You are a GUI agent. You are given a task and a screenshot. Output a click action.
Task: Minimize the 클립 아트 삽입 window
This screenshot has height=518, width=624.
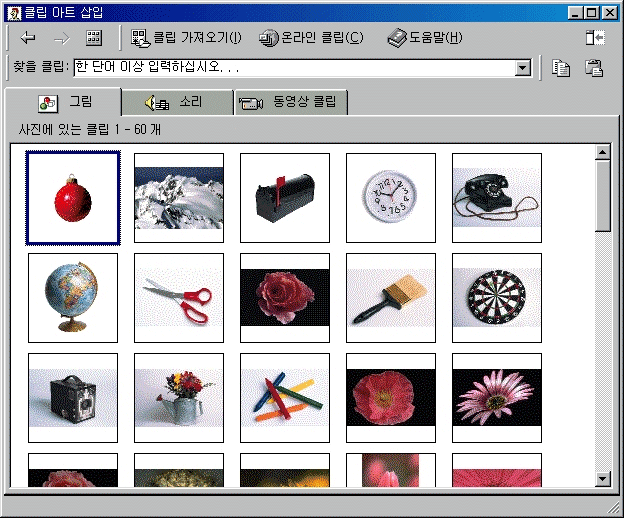(x=575, y=13)
